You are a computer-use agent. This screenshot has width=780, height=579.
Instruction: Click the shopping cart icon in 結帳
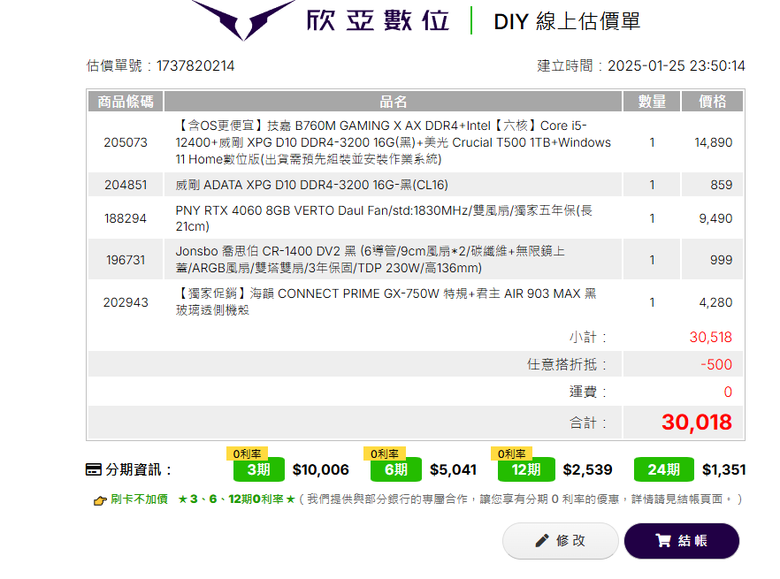[663, 541]
